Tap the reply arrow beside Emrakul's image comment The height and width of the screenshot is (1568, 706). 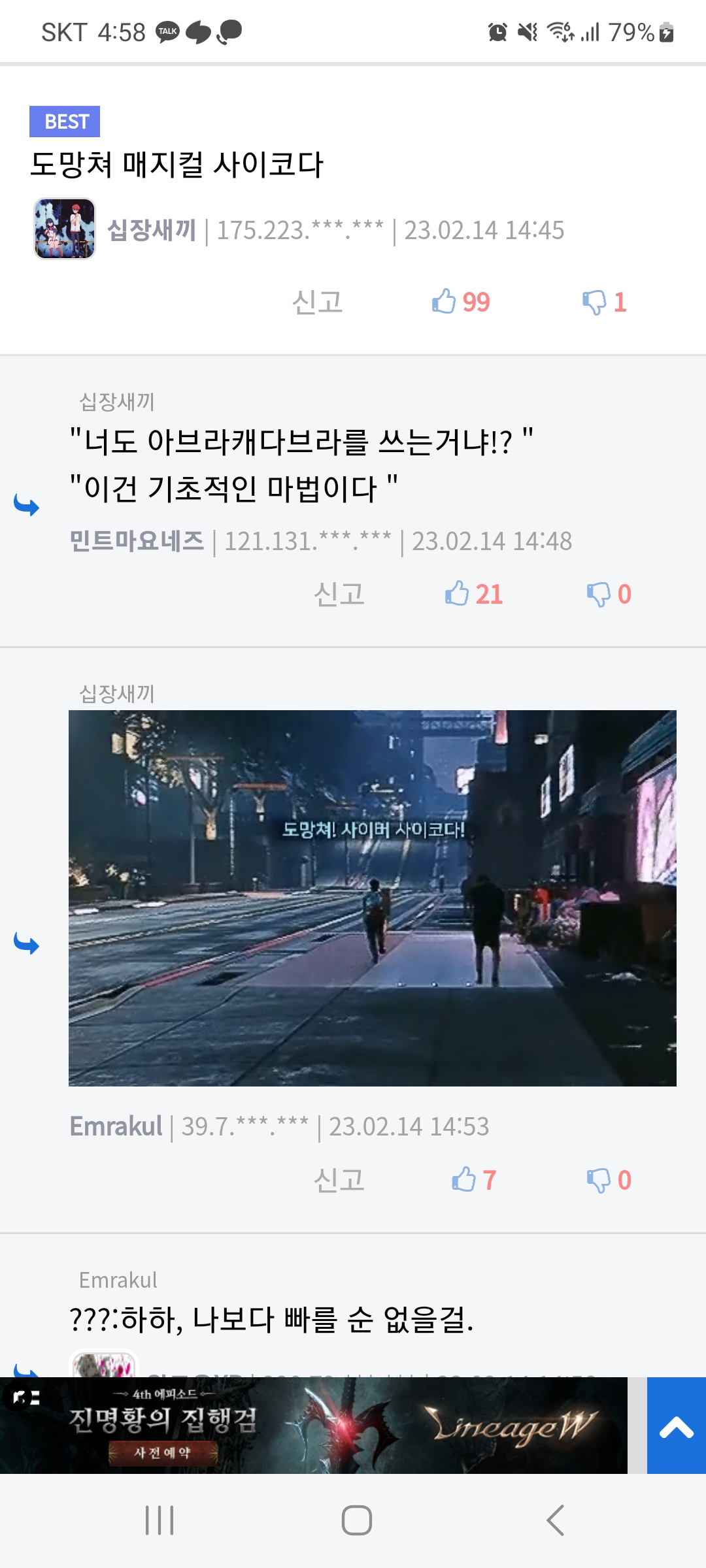point(27,943)
